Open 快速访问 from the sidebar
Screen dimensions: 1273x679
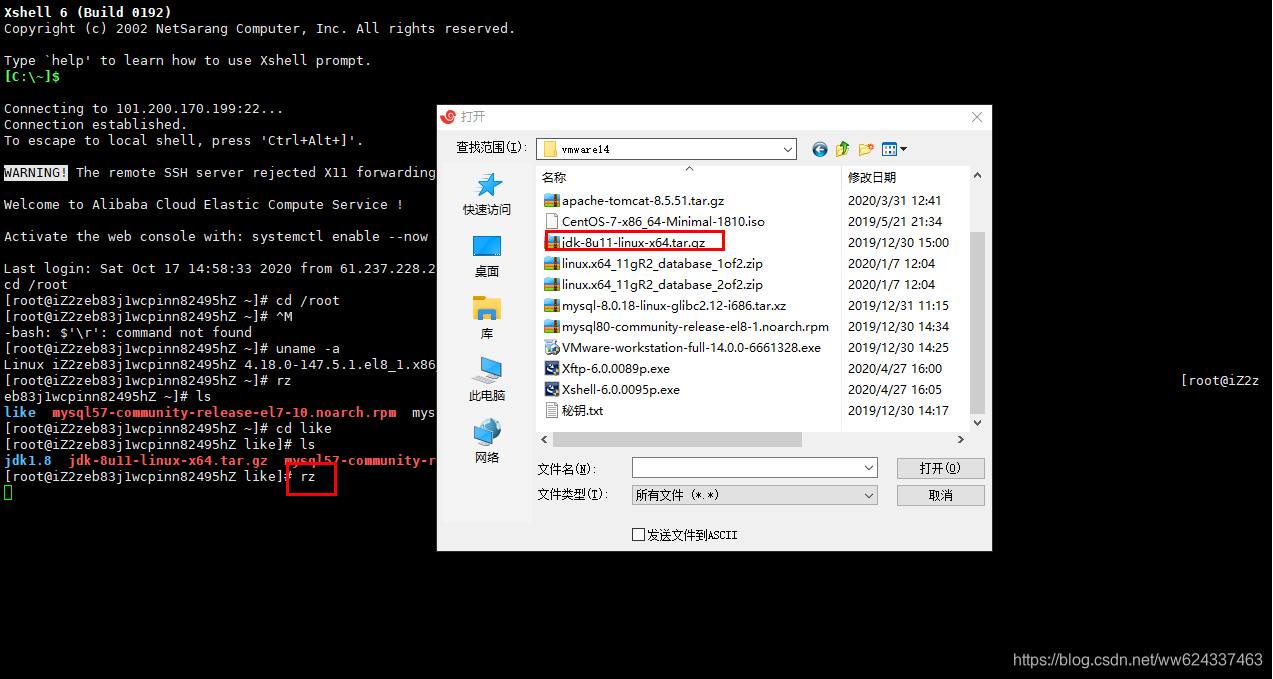click(486, 195)
